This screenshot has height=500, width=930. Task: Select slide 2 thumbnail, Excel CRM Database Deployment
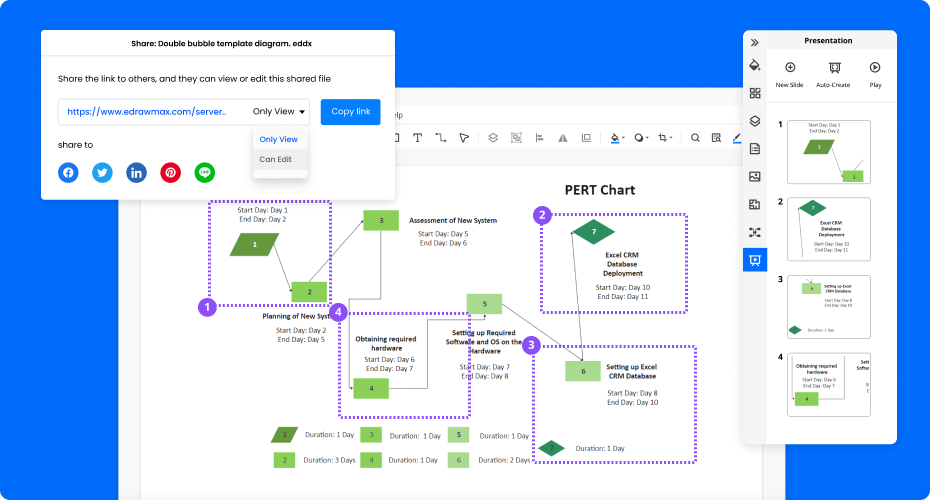[x=829, y=228]
